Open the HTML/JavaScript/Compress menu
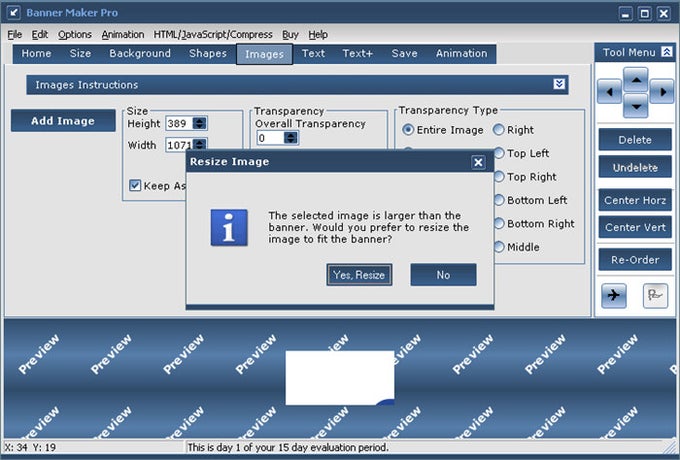 (x=213, y=35)
